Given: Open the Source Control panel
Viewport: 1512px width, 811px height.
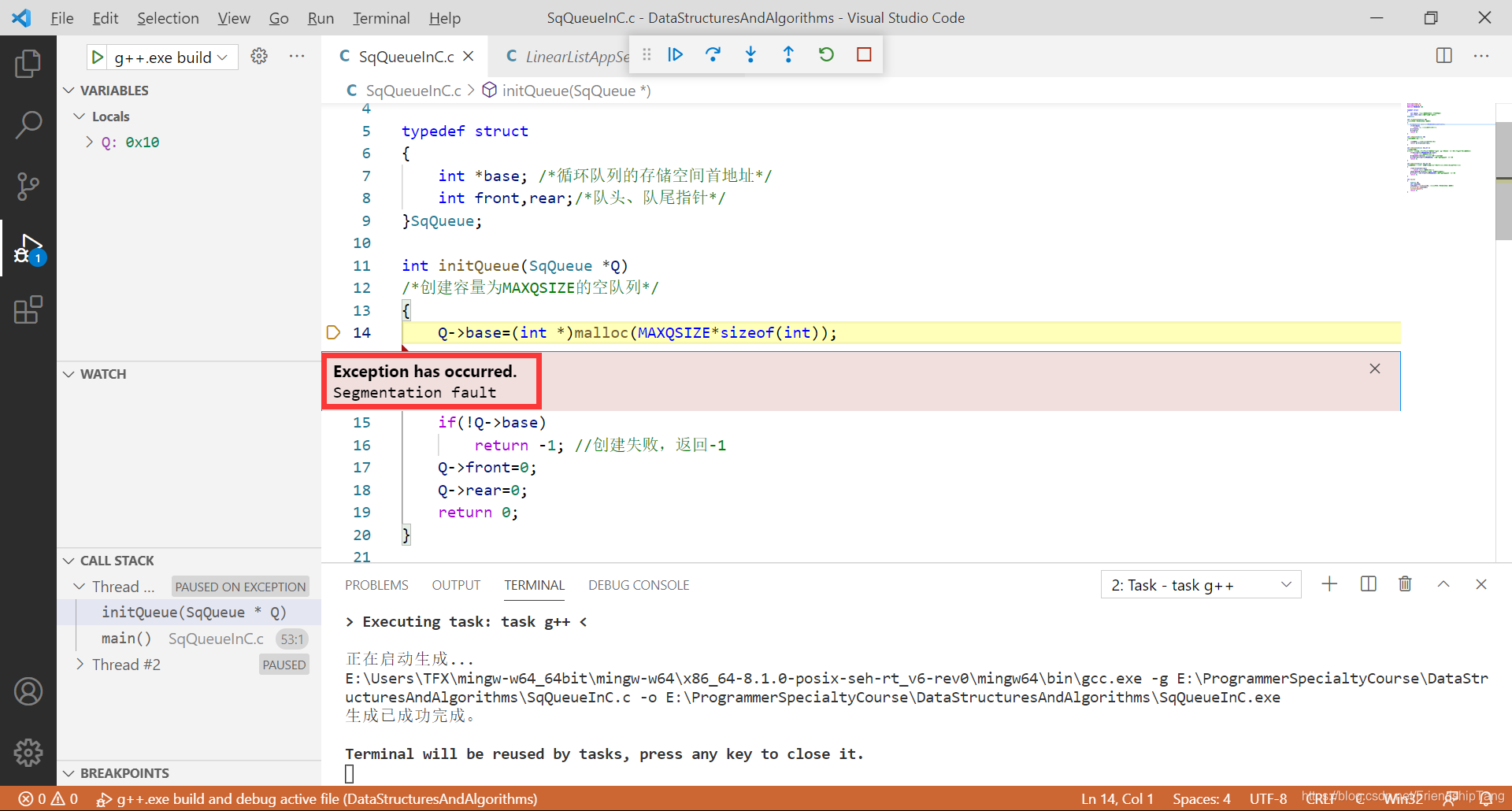Looking at the screenshot, I should coord(28,187).
